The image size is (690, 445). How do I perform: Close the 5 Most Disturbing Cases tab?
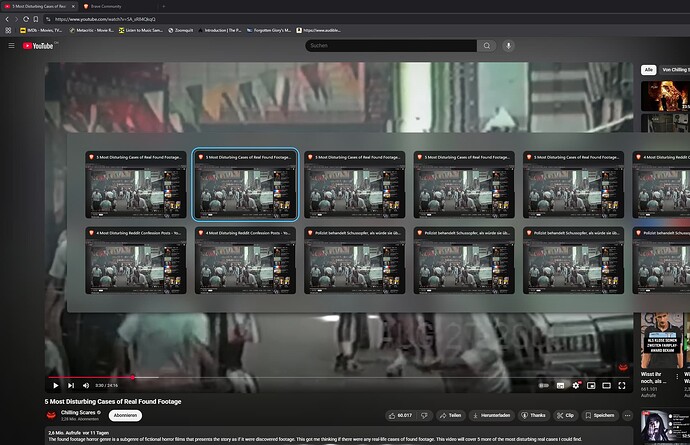point(73,7)
